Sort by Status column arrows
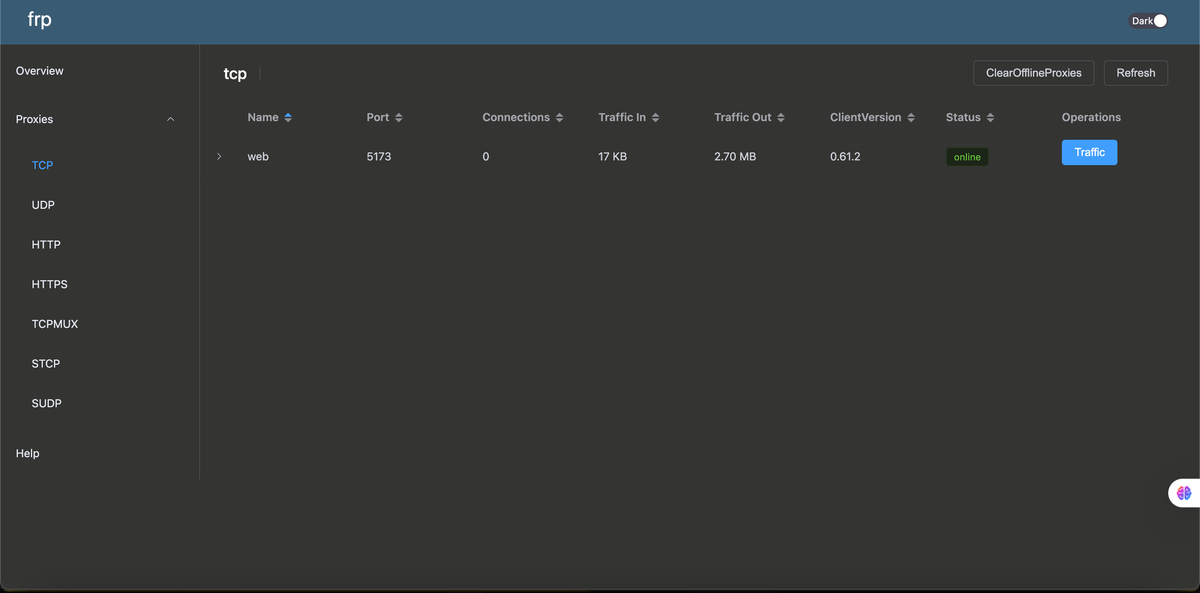 (990, 118)
